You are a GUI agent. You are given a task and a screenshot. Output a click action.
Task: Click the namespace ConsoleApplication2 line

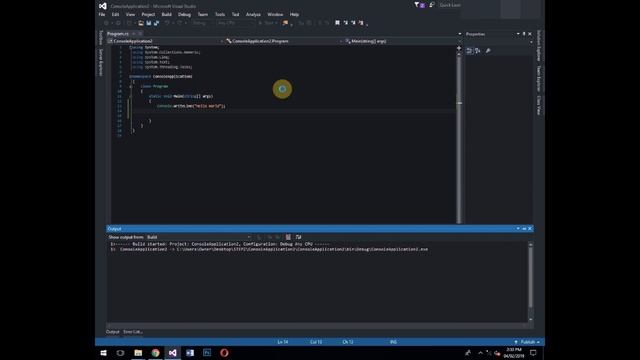tap(160, 76)
